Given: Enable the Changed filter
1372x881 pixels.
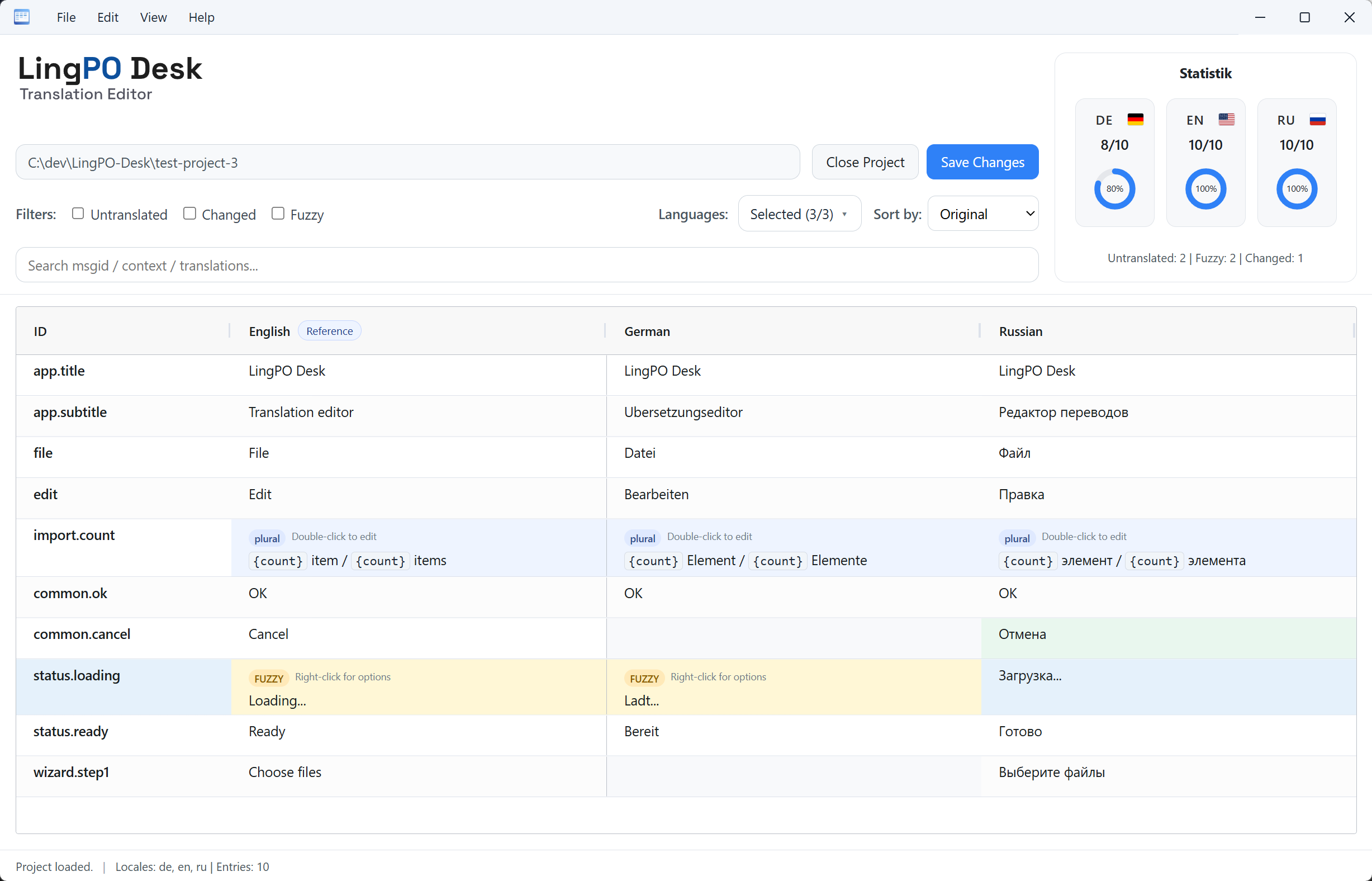Looking at the screenshot, I should tap(189, 213).
